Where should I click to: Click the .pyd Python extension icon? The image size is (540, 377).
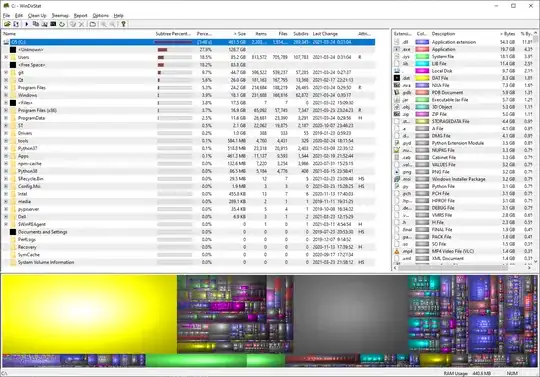click(397, 143)
